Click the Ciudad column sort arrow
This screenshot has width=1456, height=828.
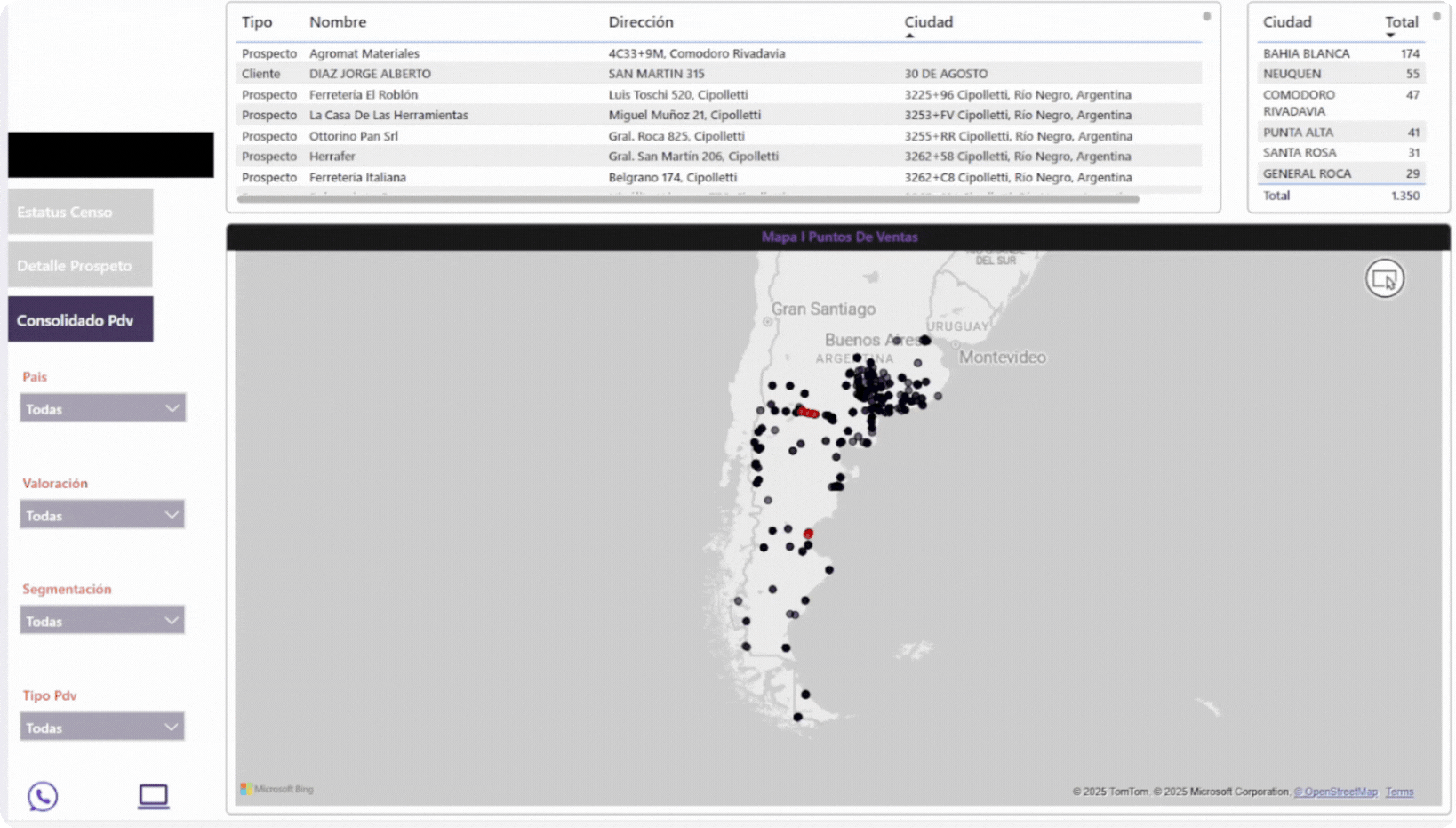point(909,36)
